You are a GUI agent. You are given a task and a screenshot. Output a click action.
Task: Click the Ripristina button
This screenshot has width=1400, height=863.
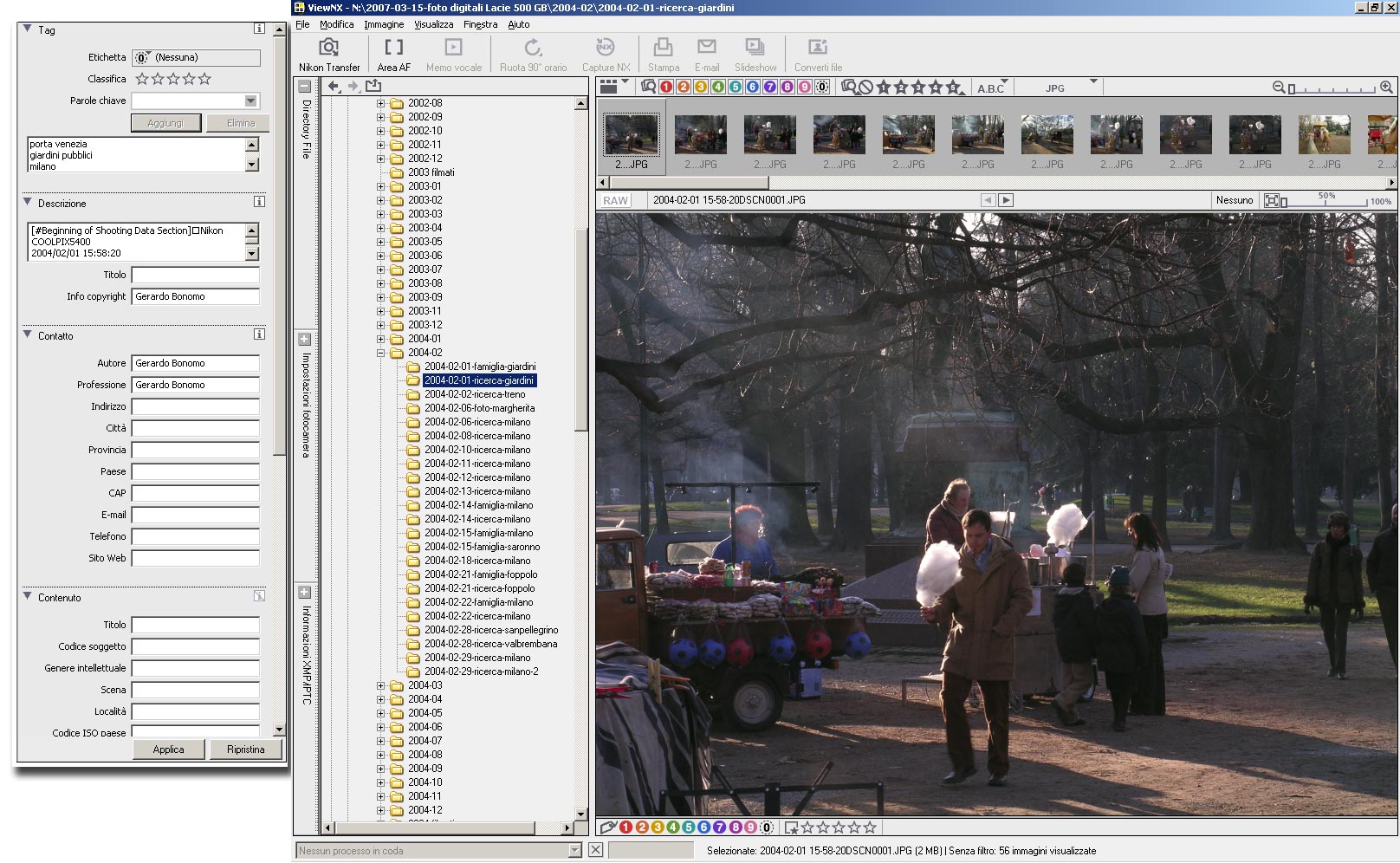(246, 749)
